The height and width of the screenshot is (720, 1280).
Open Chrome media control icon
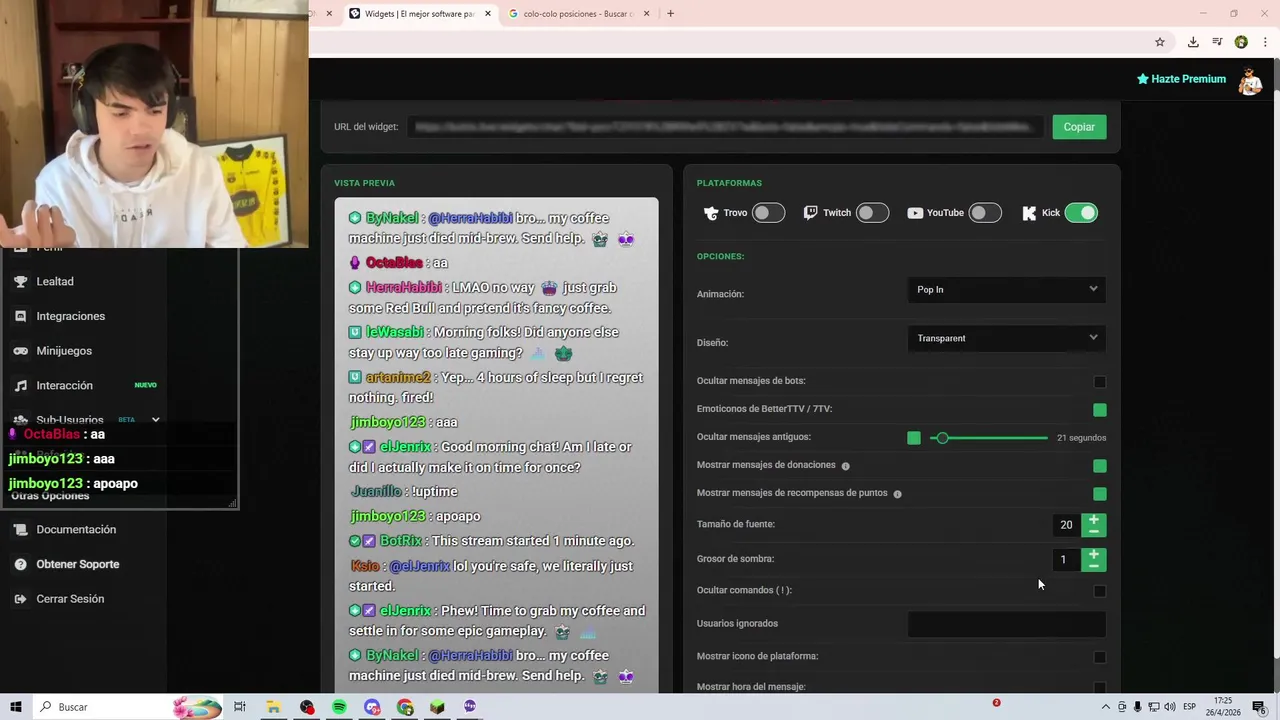pyautogui.click(x=1217, y=42)
